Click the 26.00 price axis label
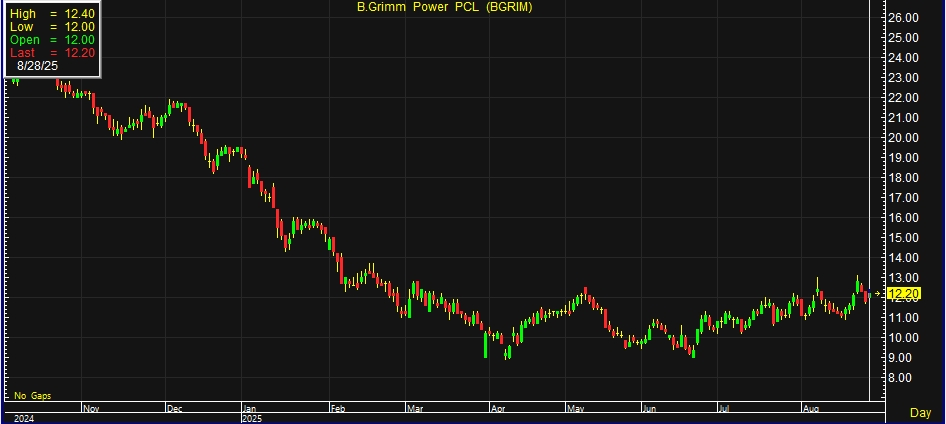 [x=904, y=17]
